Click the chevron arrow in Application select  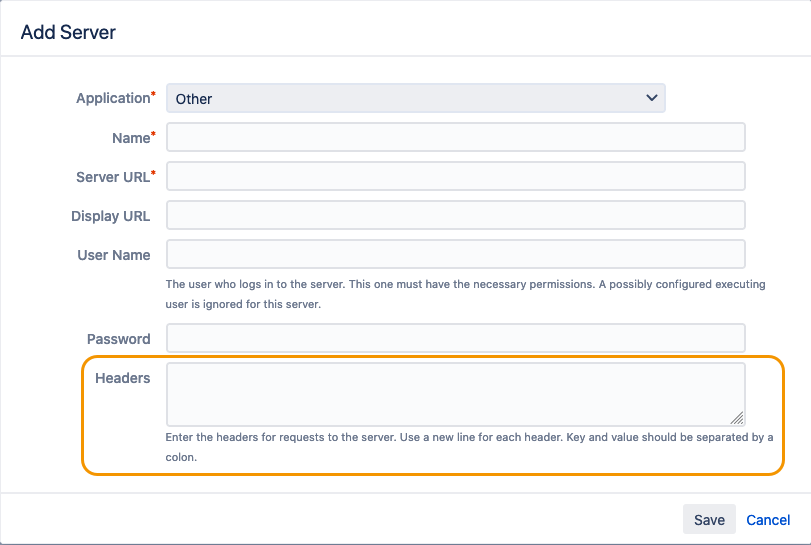coord(652,98)
